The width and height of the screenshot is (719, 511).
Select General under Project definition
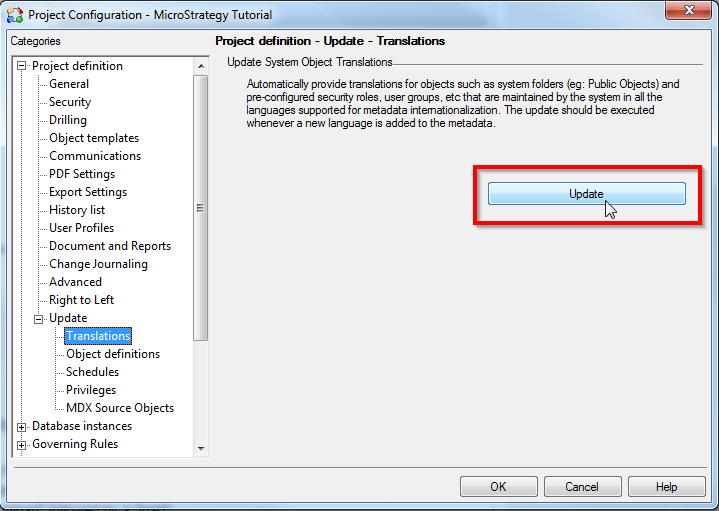pyautogui.click(x=69, y=84)
